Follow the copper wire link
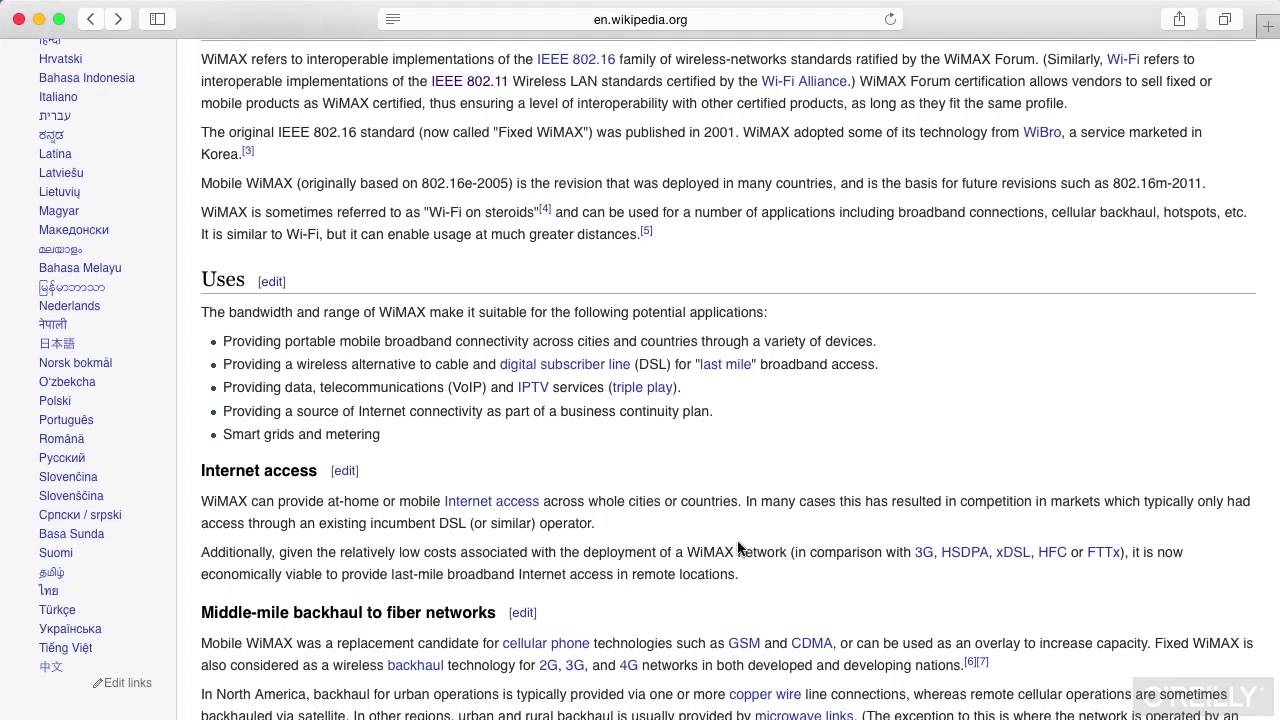This screenshot has height=720, width=1280. point(765,694)
